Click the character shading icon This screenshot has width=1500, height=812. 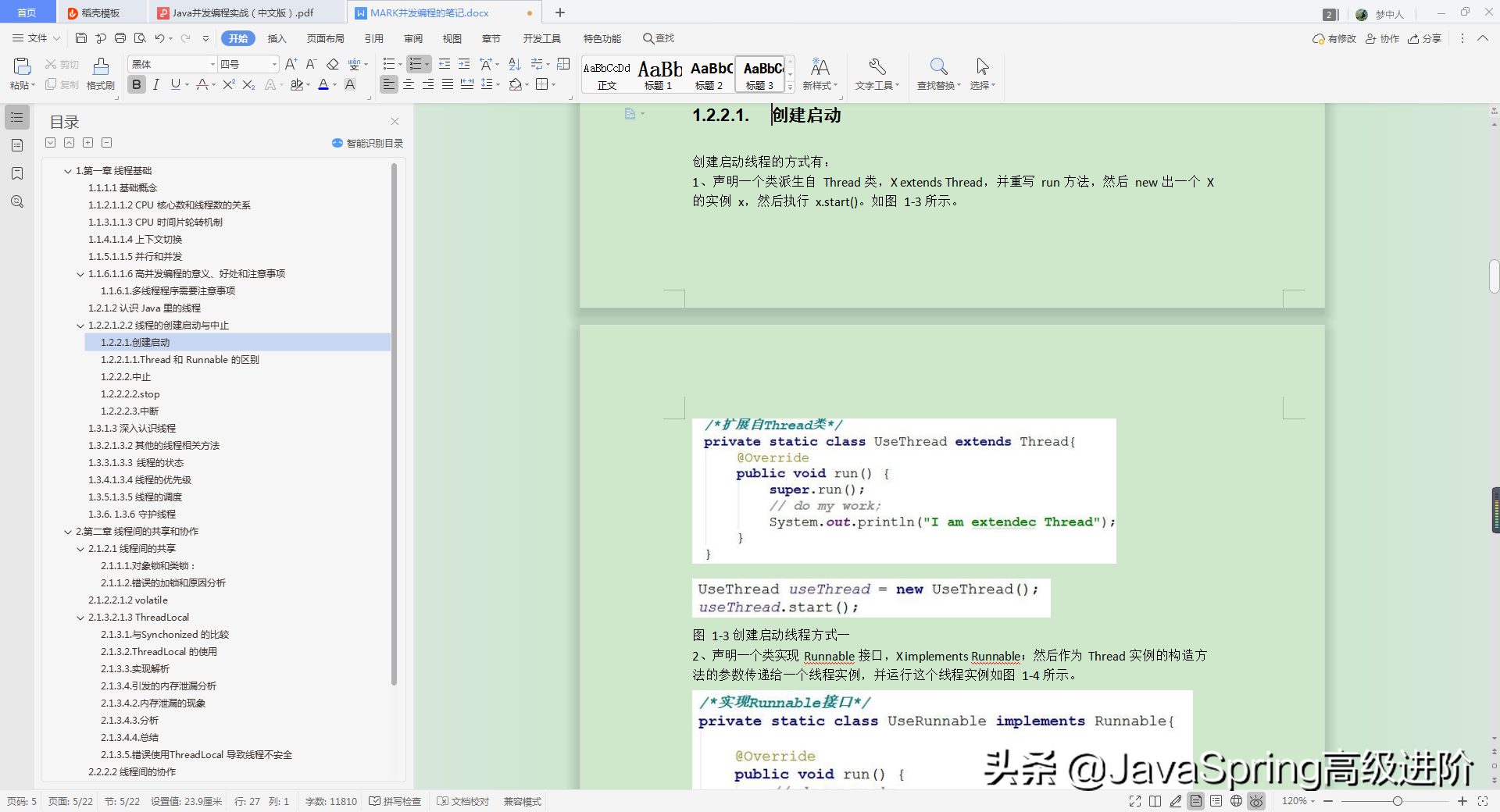point(350,84)
